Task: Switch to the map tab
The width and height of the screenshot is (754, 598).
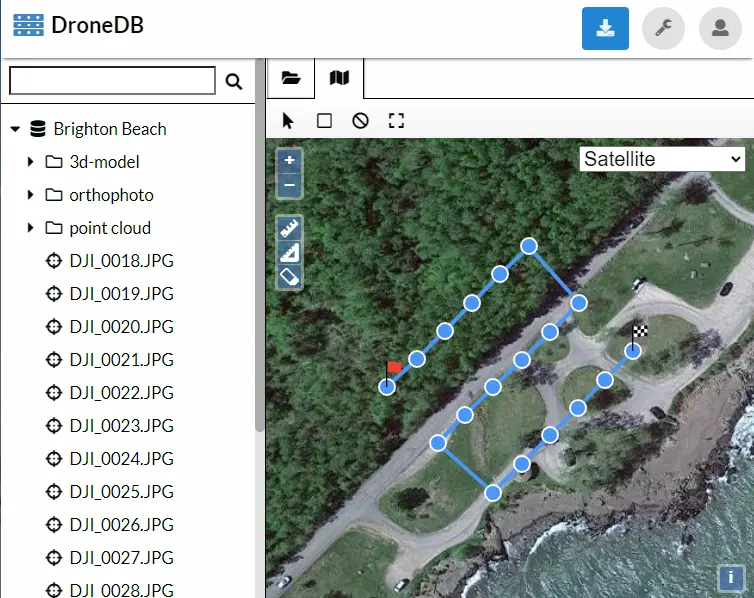Action: 339,78
